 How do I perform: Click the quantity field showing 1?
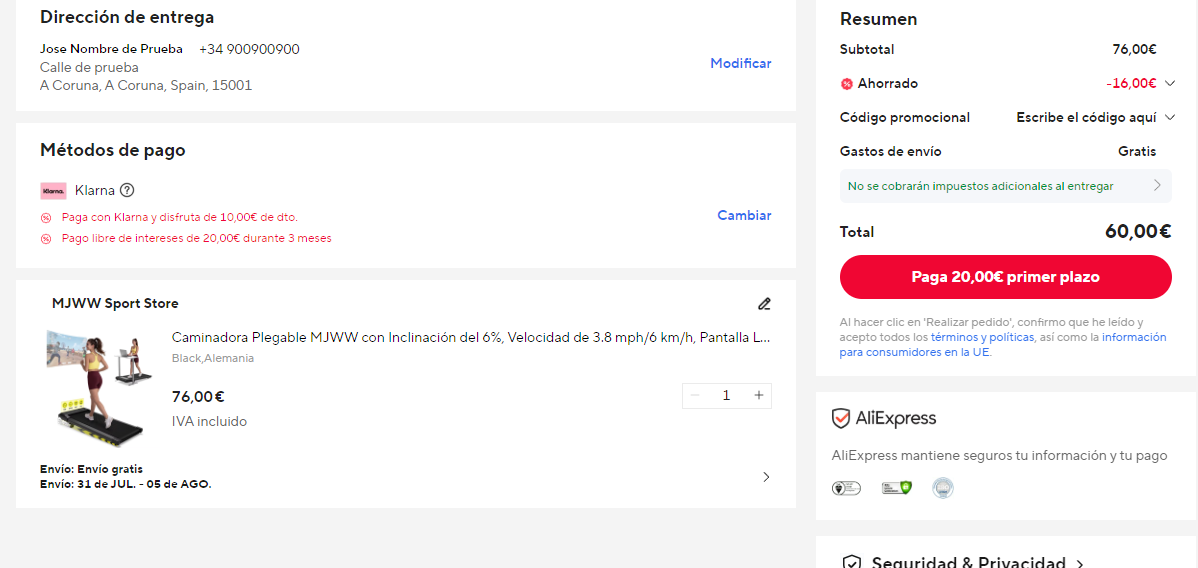[x=727, y=395]
